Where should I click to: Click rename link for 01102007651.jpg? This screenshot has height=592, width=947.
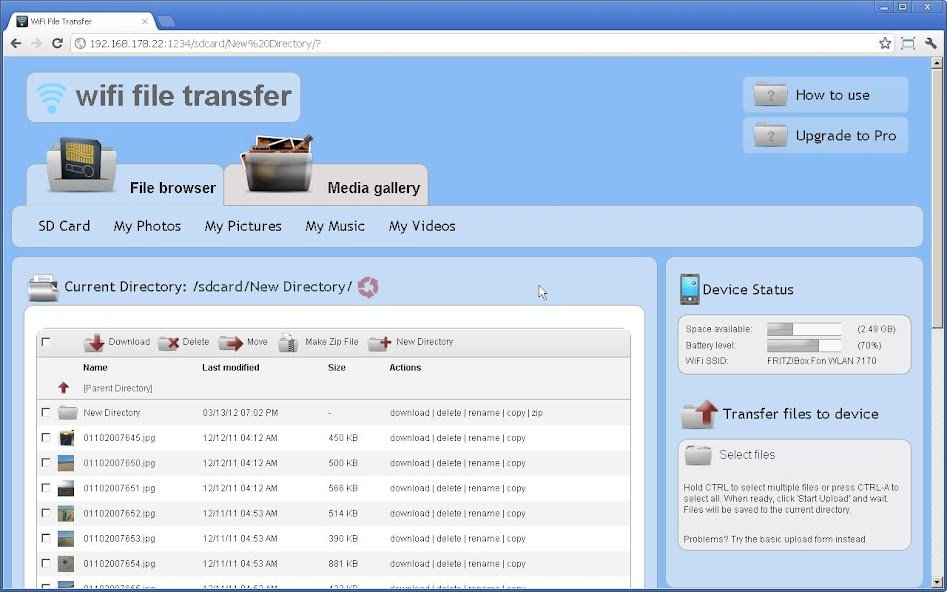(x=484, y=488)
